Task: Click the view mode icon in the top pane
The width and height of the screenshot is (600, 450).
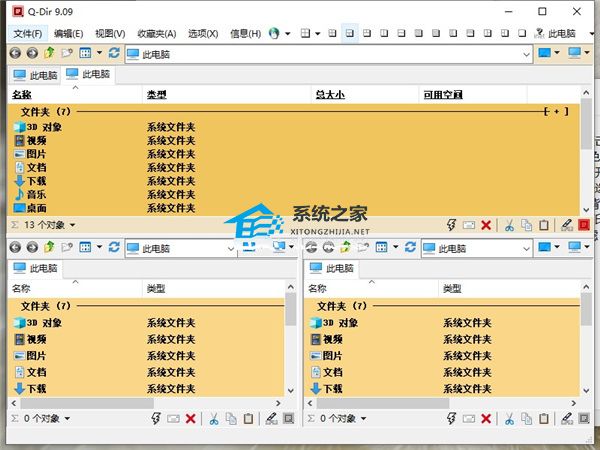Action: point(85,53)
